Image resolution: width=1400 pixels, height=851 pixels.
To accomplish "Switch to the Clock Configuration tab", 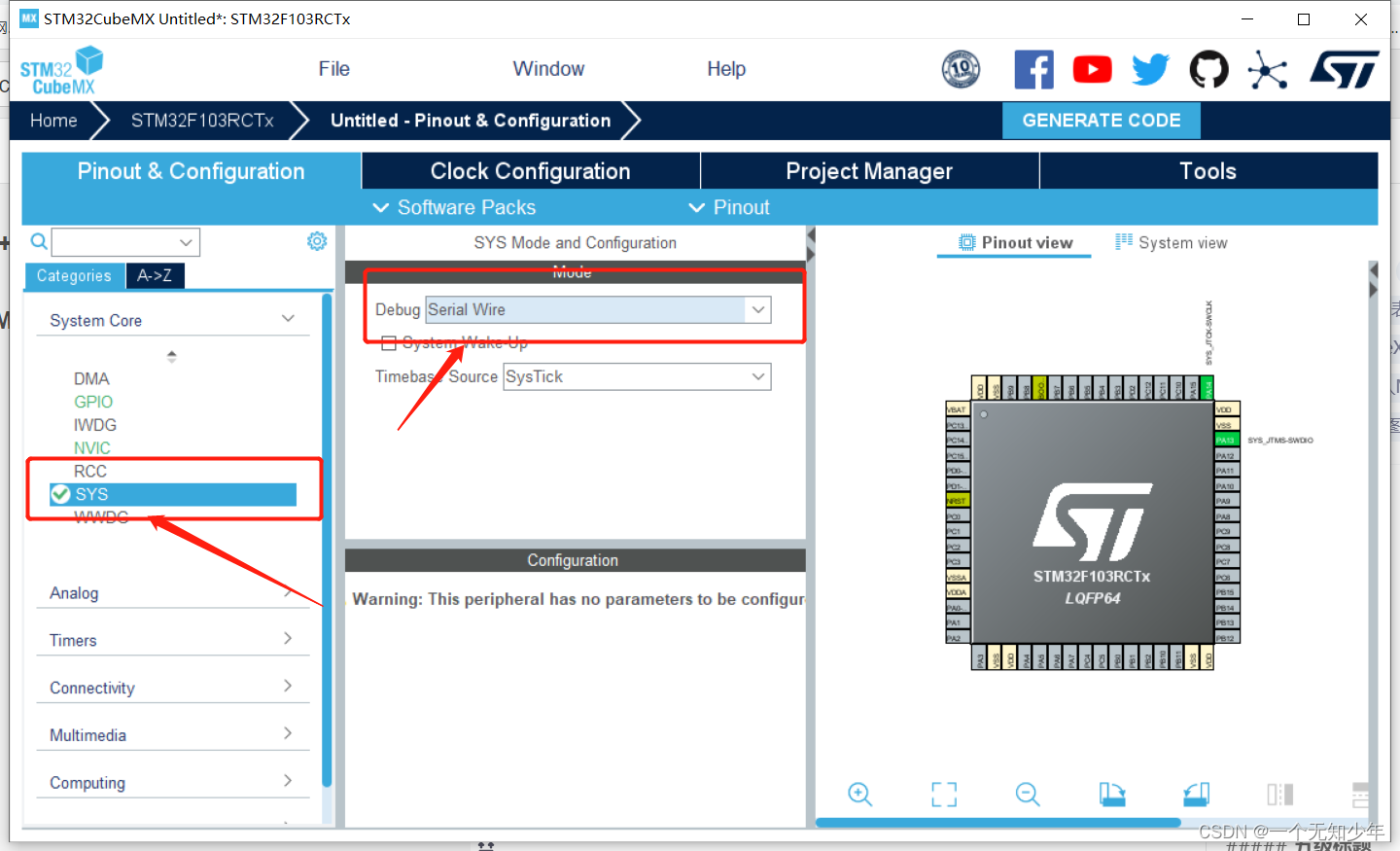I will [530, 170].
